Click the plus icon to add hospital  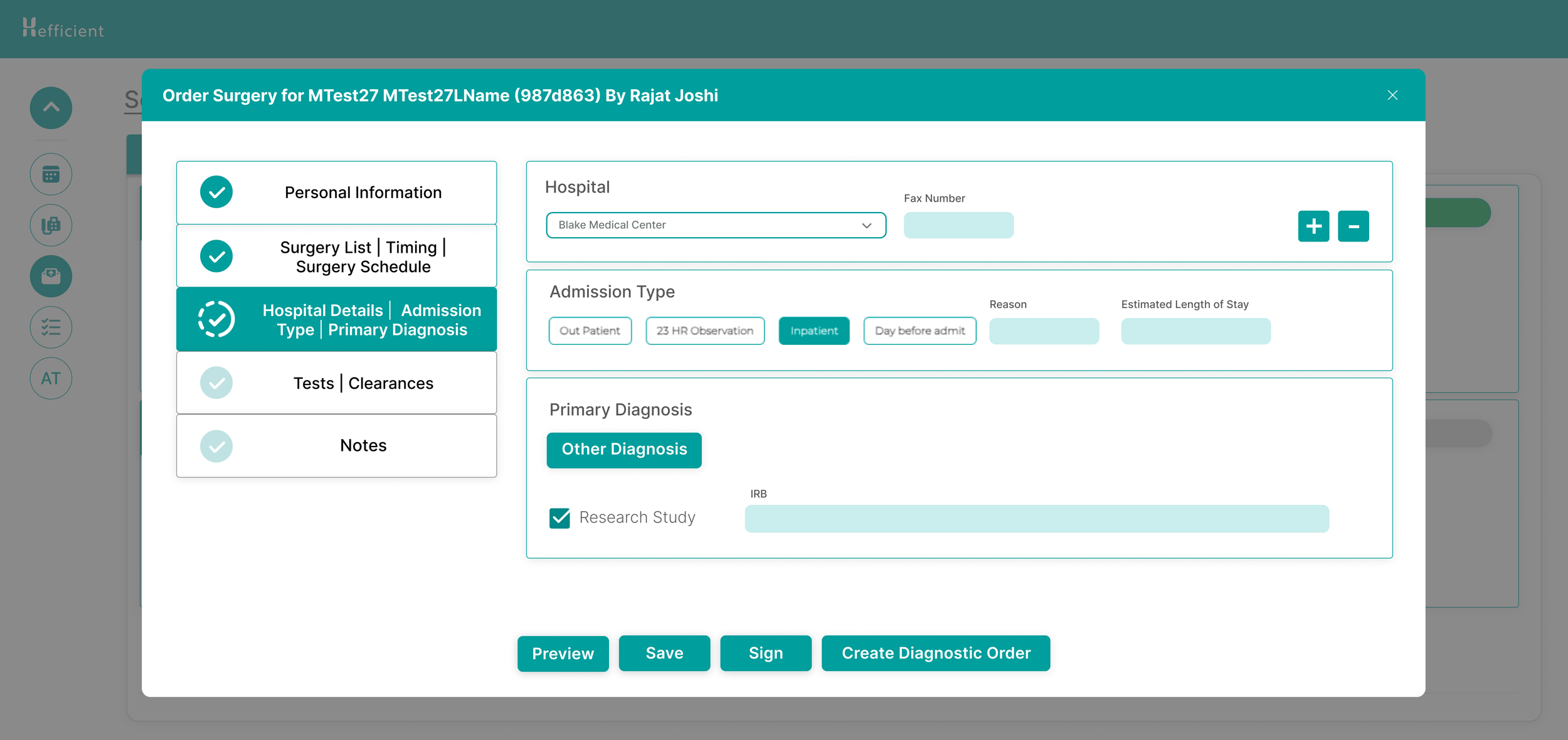pos(1313,226)
